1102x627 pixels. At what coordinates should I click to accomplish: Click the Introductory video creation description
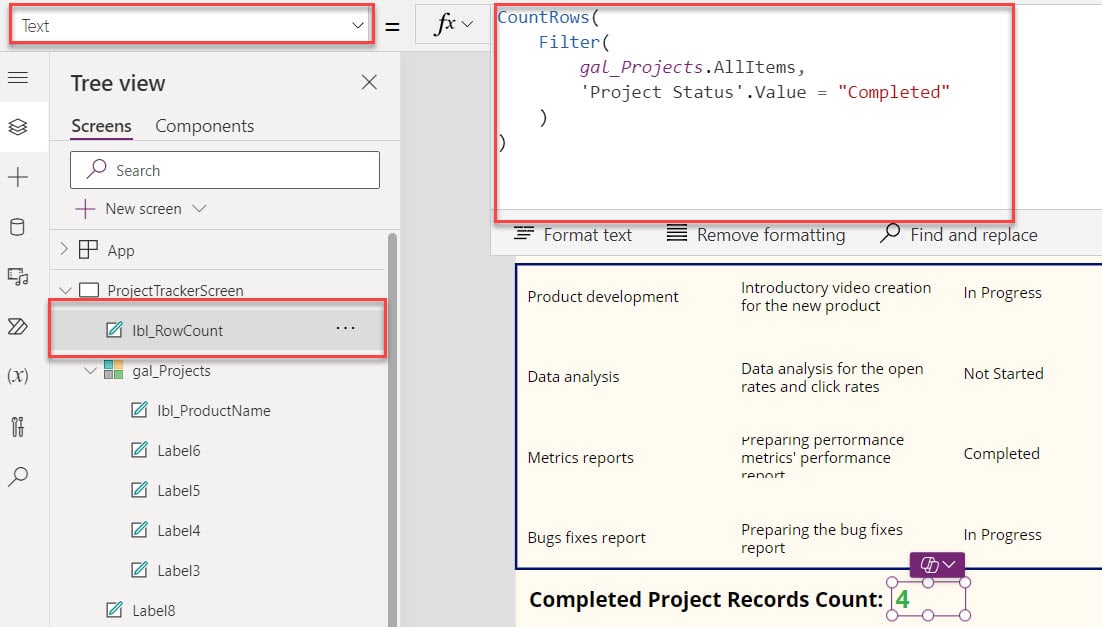point(836,297)
